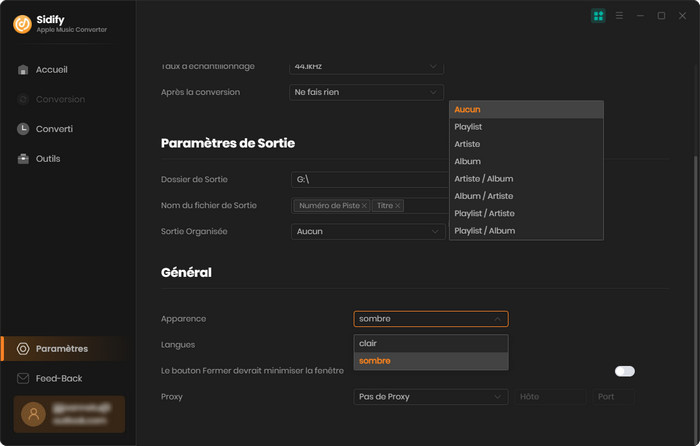The height and width of the screenshot is (446, 700).
Task: Collapse the Apparence dropdown
Action: pyautogui.click(x=497, y=319)
